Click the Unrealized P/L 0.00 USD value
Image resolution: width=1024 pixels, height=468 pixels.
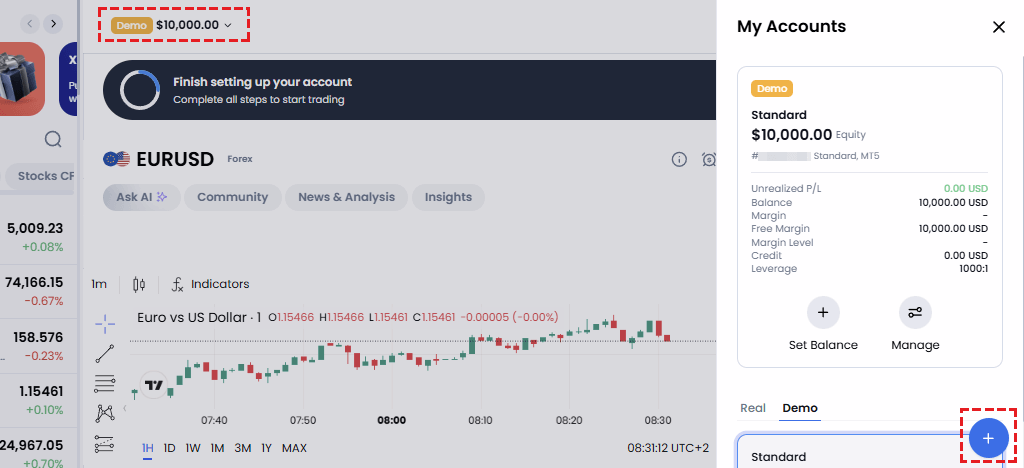[965, 189]
